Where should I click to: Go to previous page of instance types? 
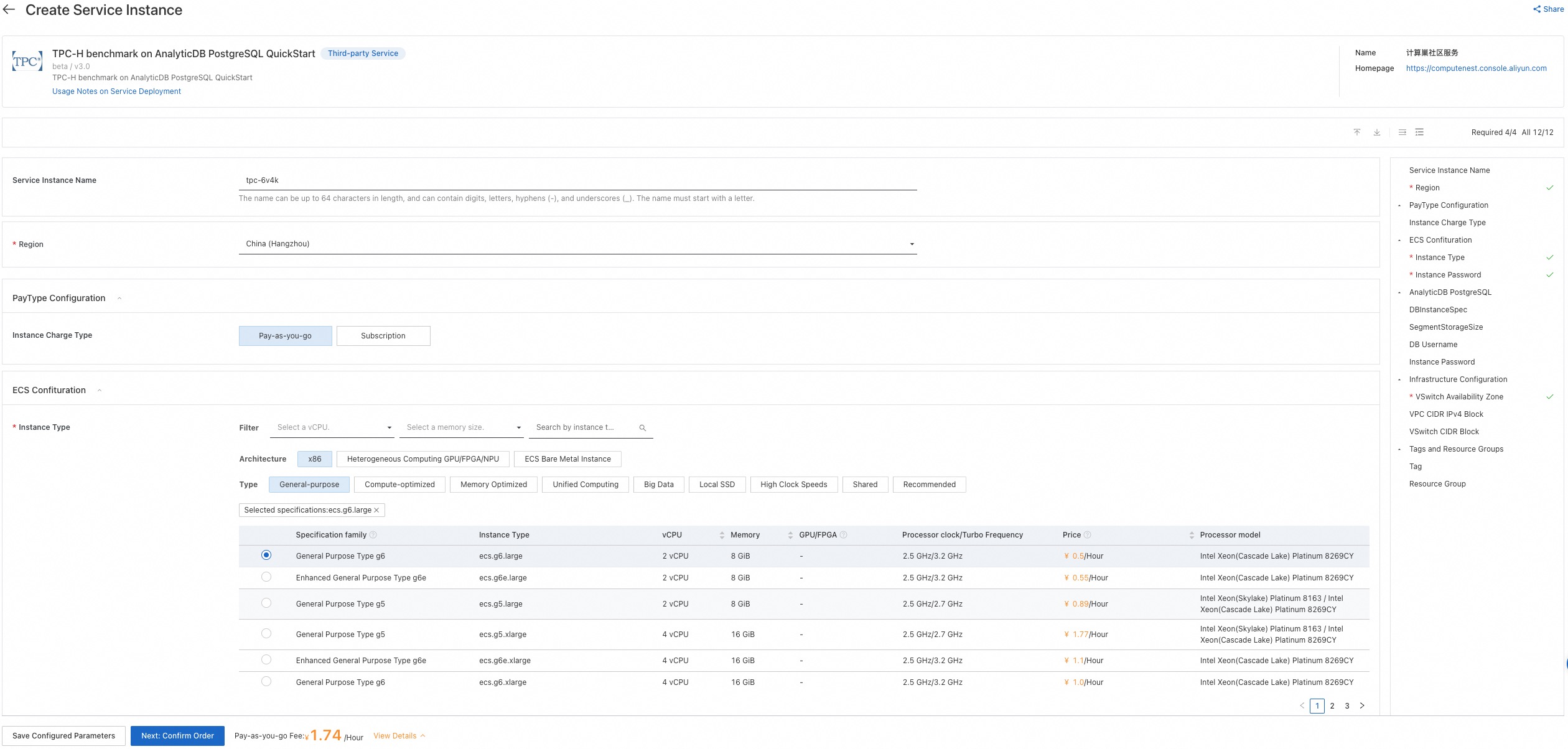point(1302,705)
